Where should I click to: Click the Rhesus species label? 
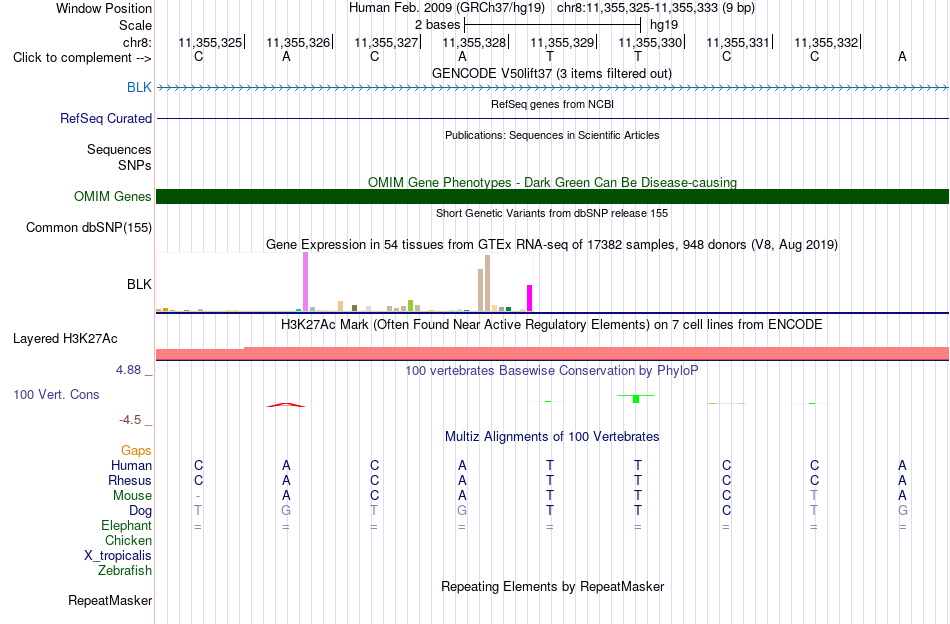130,480
